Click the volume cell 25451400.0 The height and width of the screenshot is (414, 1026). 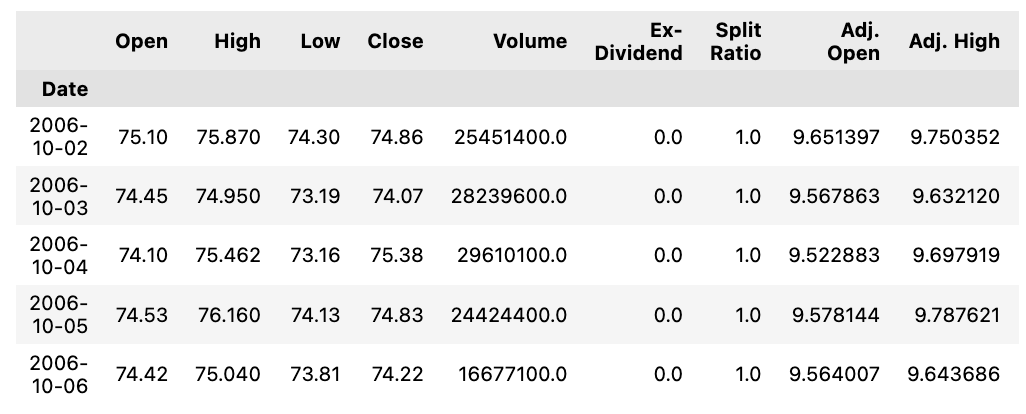pyautogui.click(x=510, y=137)
